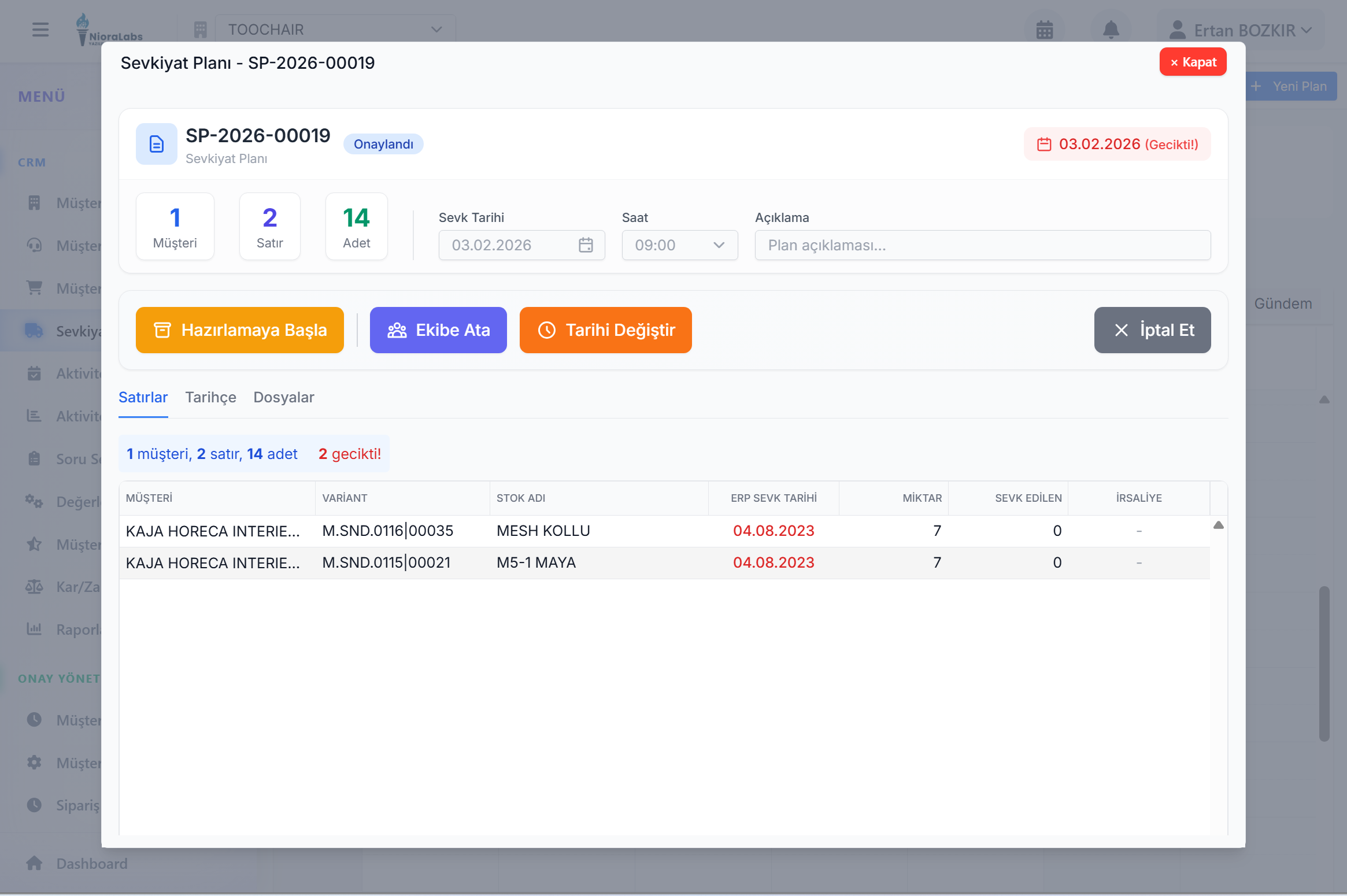
Task: Click the Ekibe Ata button
Action: coord(438,330)
